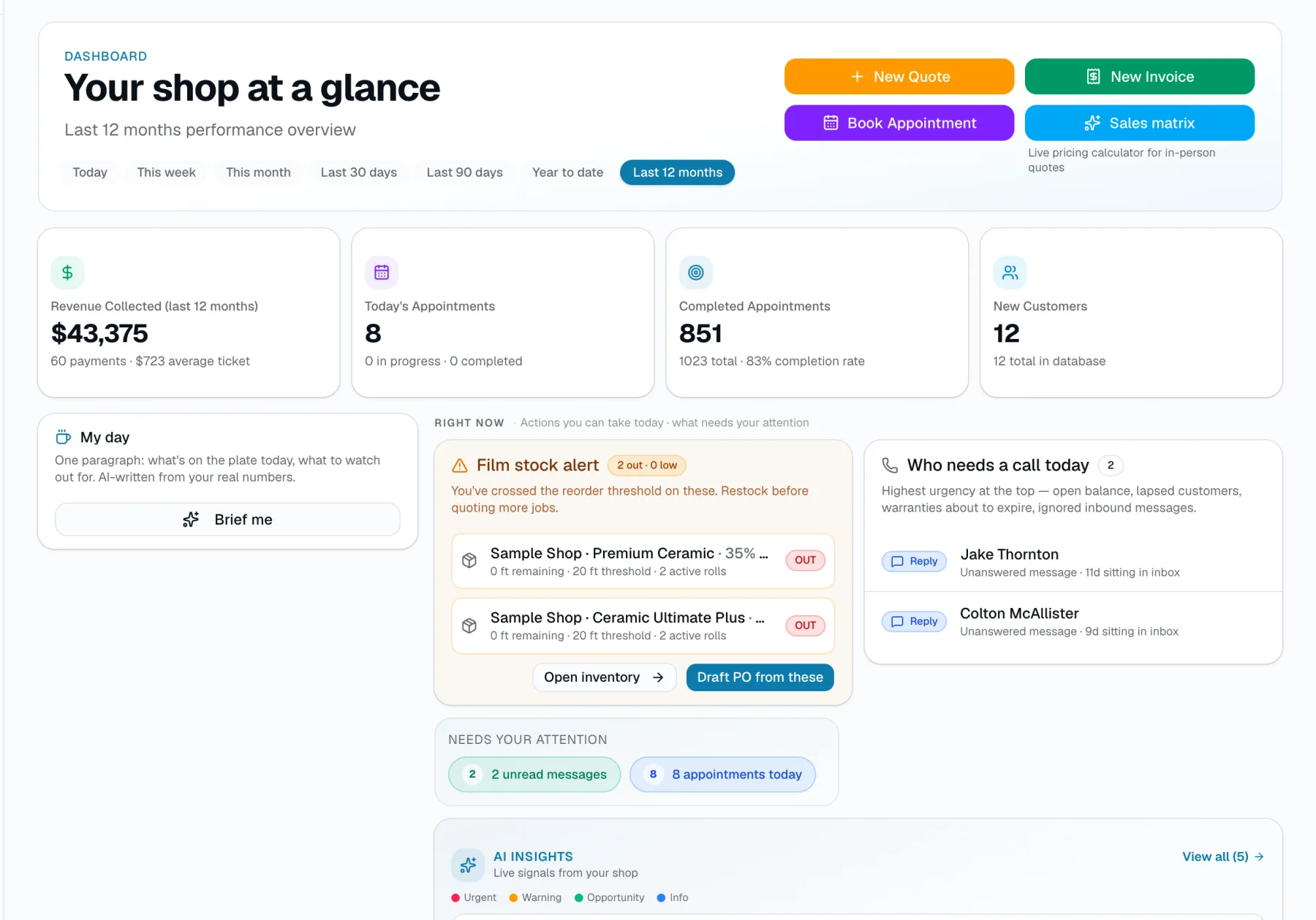Select the This month filter
Viewport: 1316px width, 920px height.
tap(258, 172)
